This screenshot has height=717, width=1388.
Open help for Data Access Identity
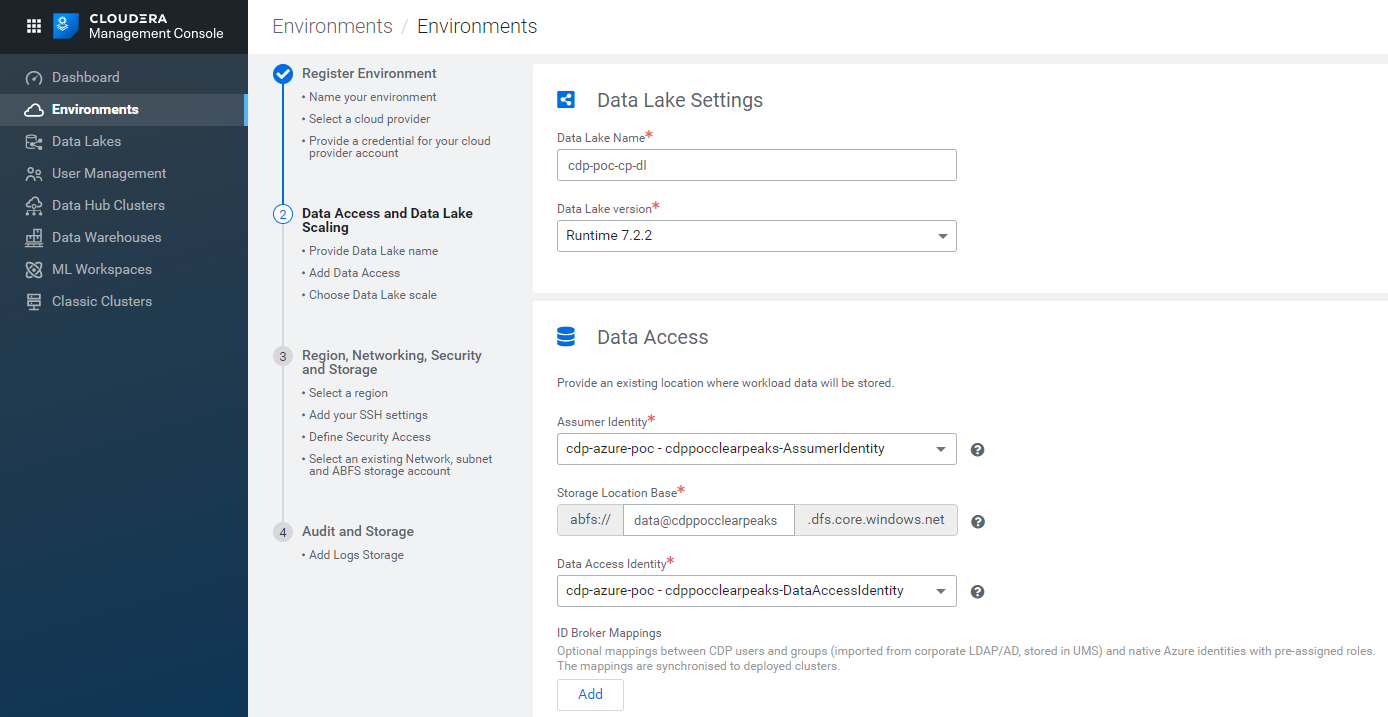978,592
